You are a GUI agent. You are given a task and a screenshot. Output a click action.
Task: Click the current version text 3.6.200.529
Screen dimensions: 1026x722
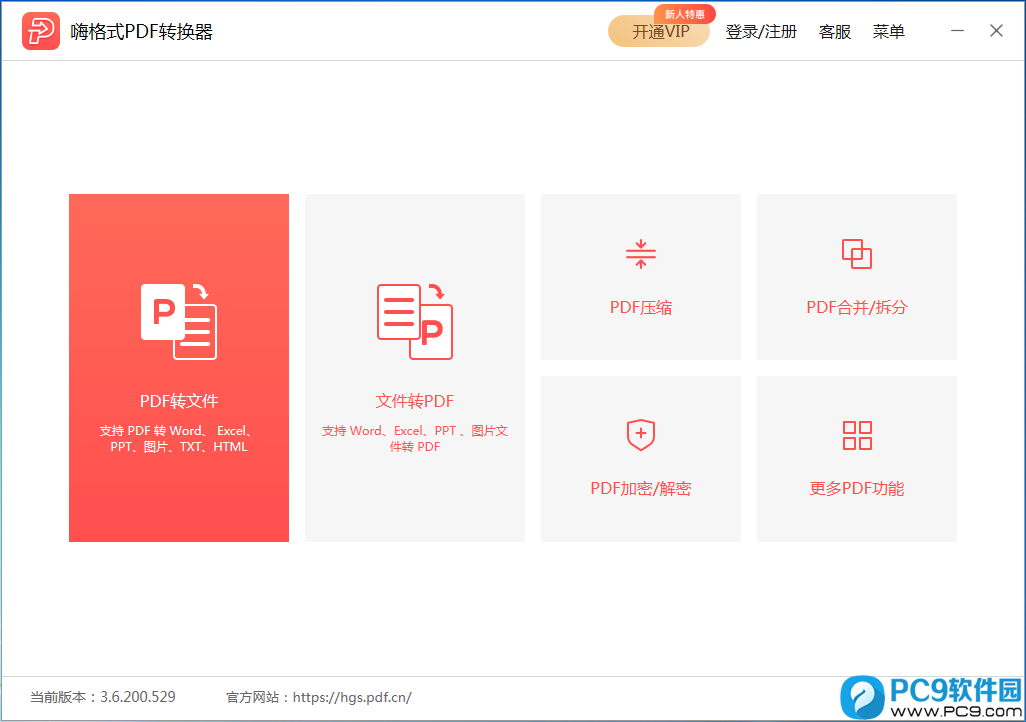(x=137, y=696)
